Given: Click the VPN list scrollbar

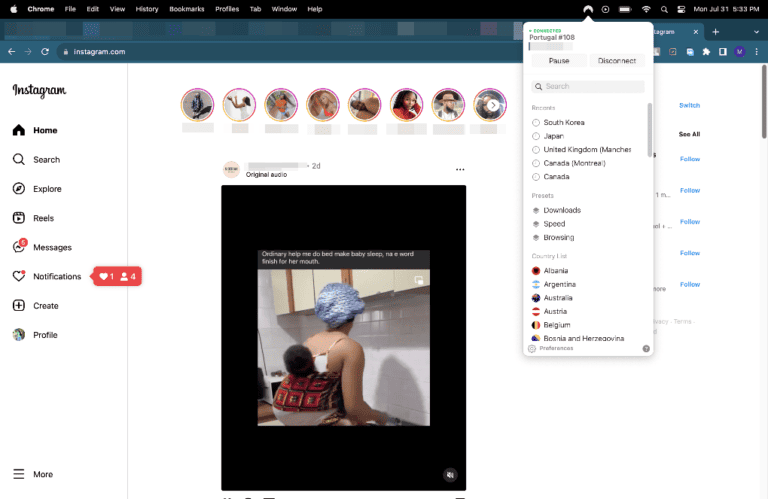Looking at the screenshot, I should pos(649,130).
